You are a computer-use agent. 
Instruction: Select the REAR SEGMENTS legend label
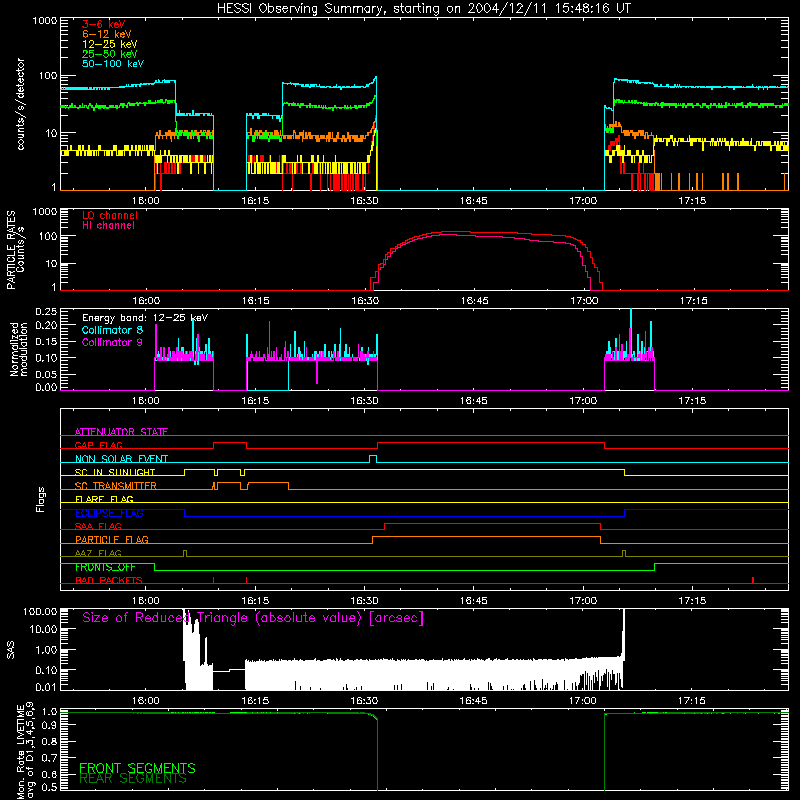click(133, 779)
